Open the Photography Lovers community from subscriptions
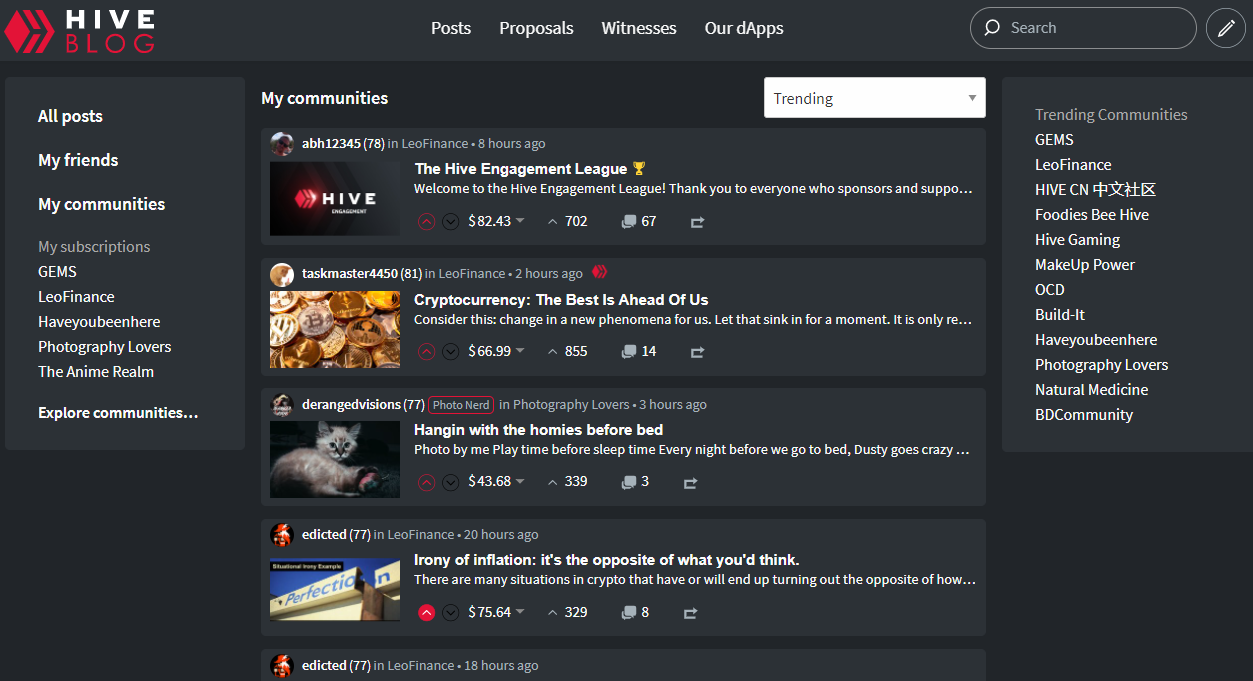 point(104,346)
